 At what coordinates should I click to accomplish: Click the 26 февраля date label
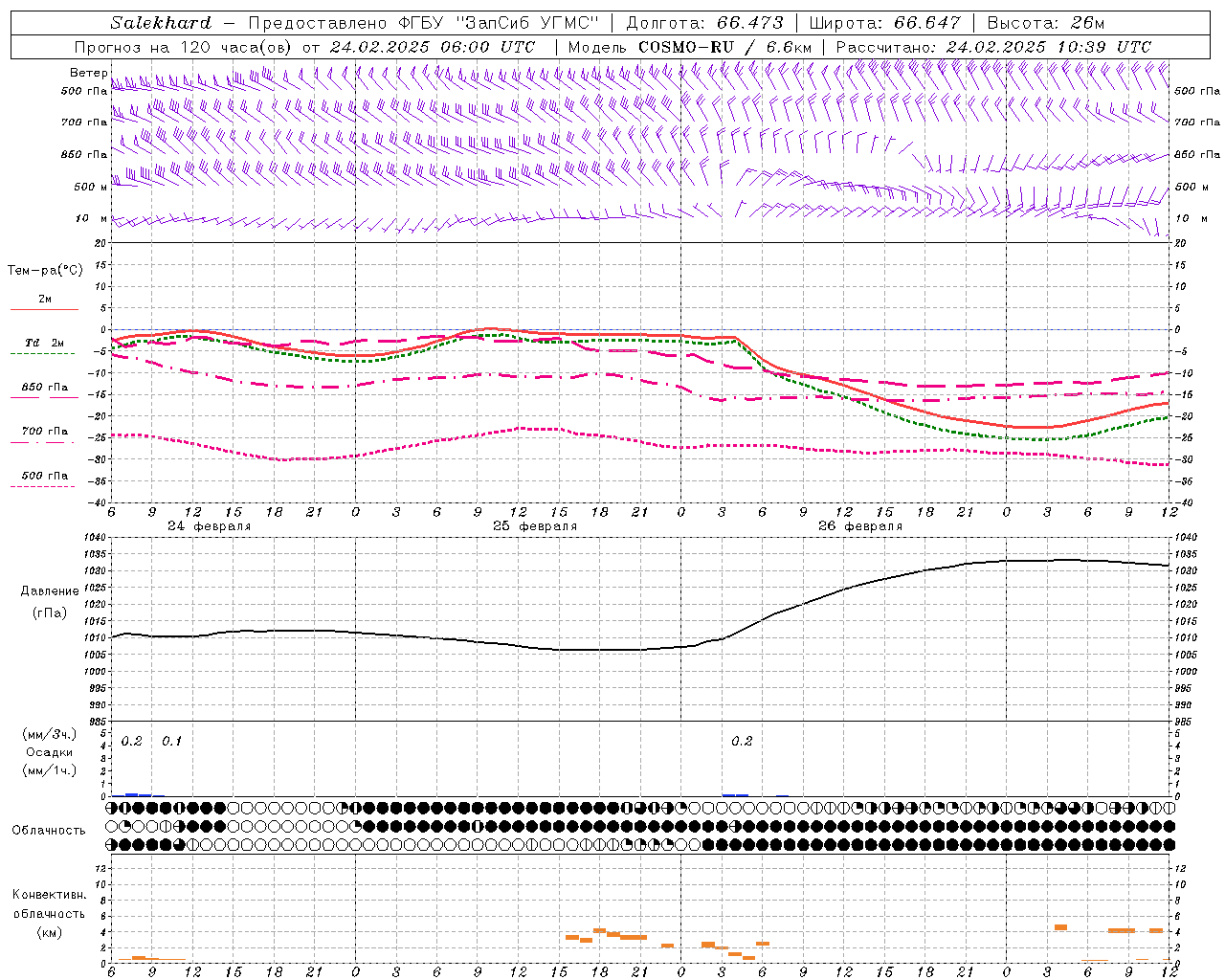[860, 526]
